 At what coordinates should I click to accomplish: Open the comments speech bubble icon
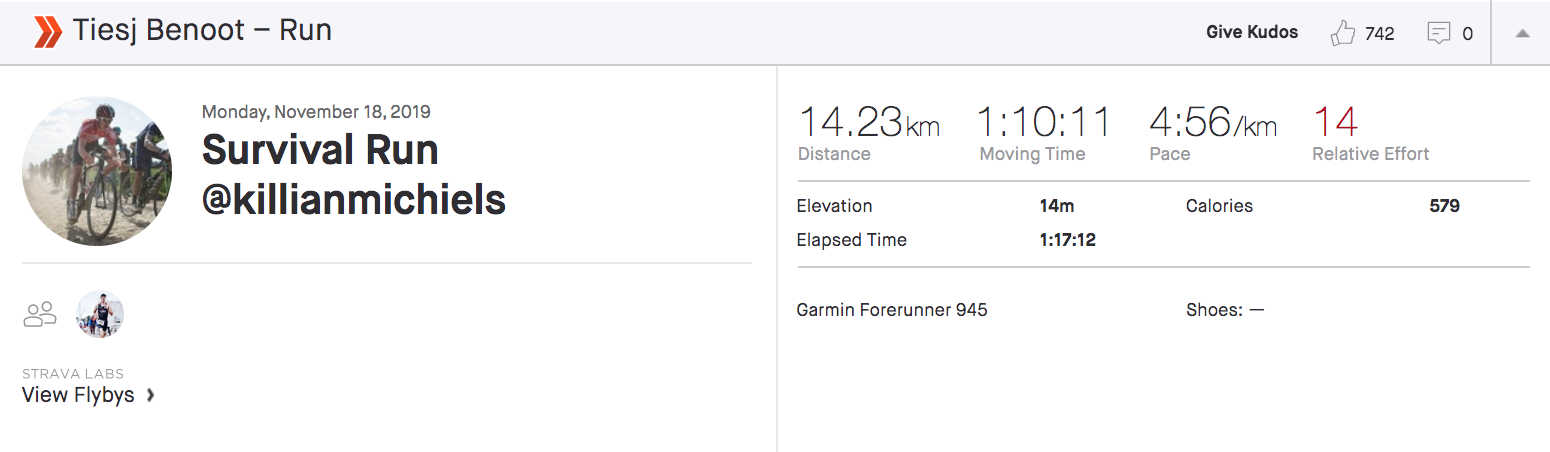point(1438,33)
